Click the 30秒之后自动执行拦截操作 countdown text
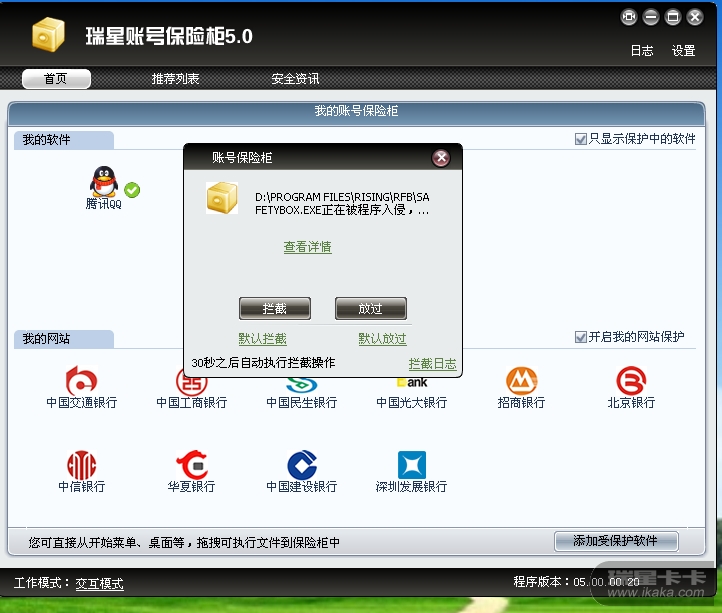Screen dimensions: 722x613 (263, 363)
